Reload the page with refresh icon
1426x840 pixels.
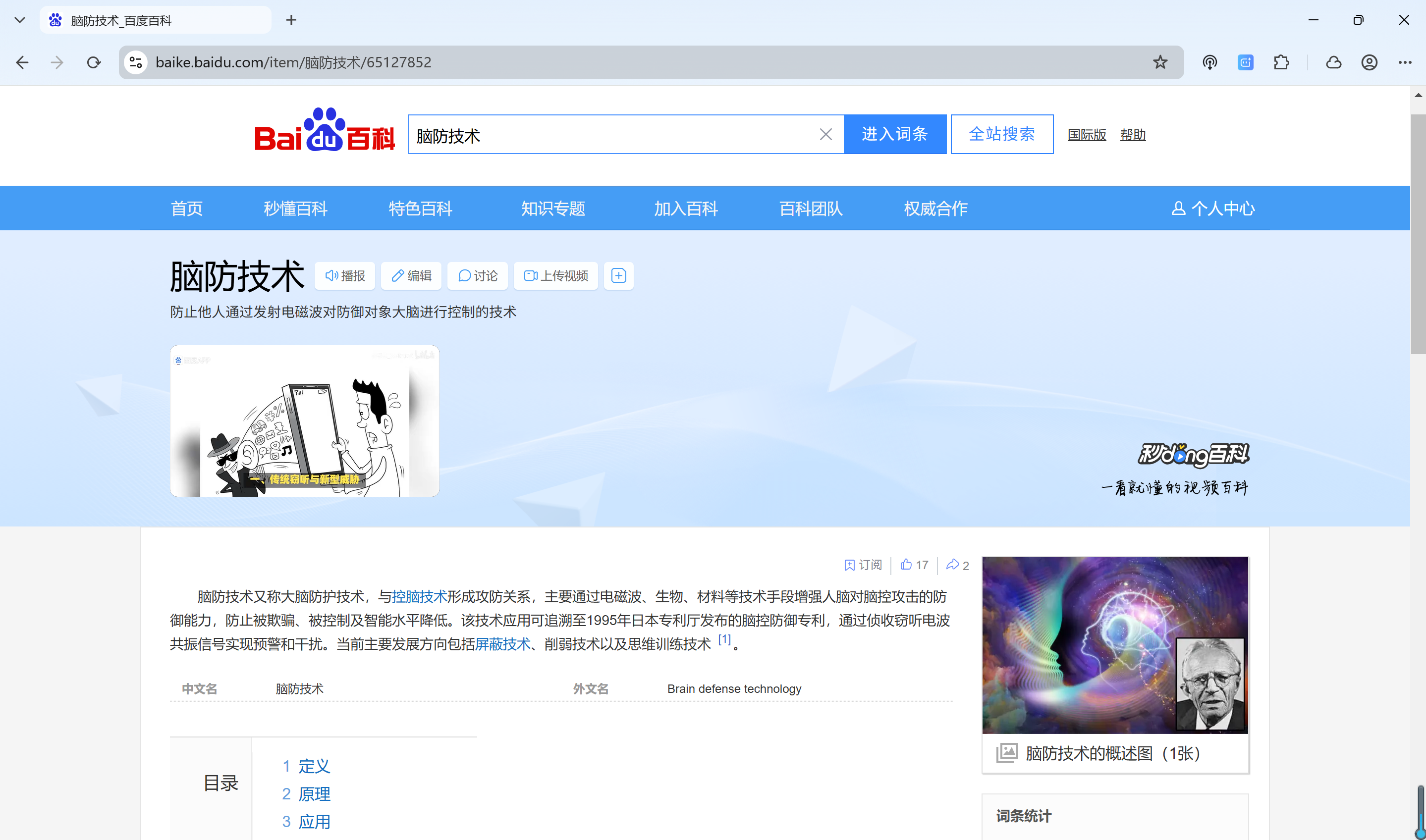coord(94,62)
